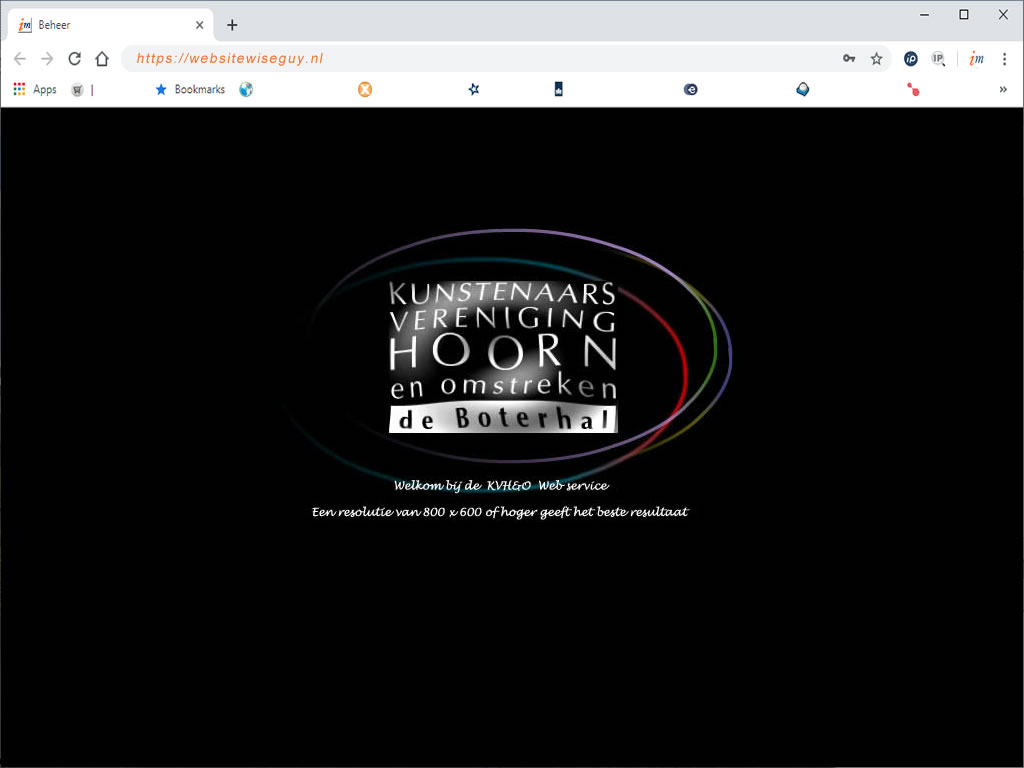Screen dimensions: 1024x768
Task: Click the saved passwords key icon
Action: 849,59
